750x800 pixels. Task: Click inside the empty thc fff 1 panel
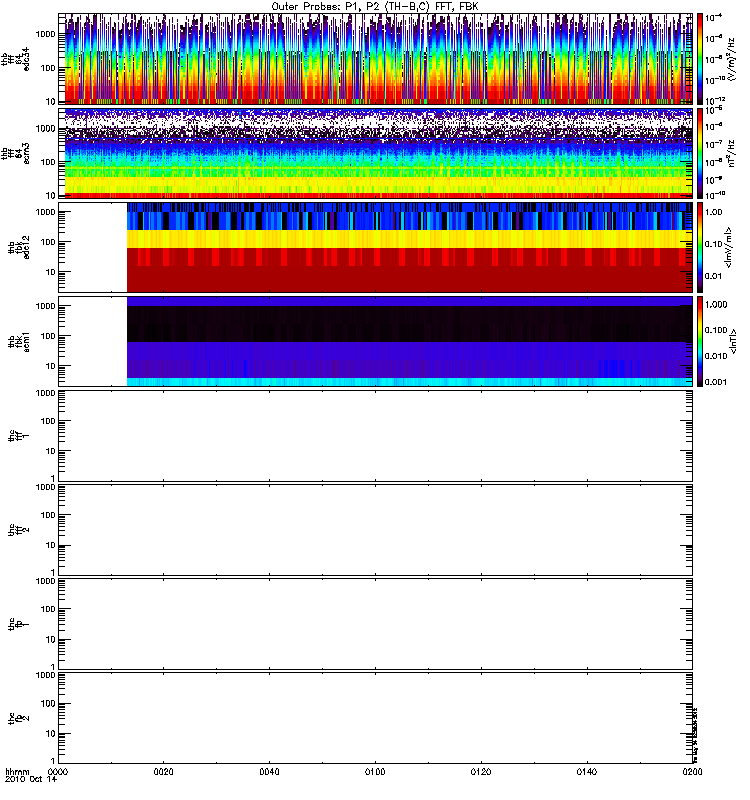(x=376, y=436)
